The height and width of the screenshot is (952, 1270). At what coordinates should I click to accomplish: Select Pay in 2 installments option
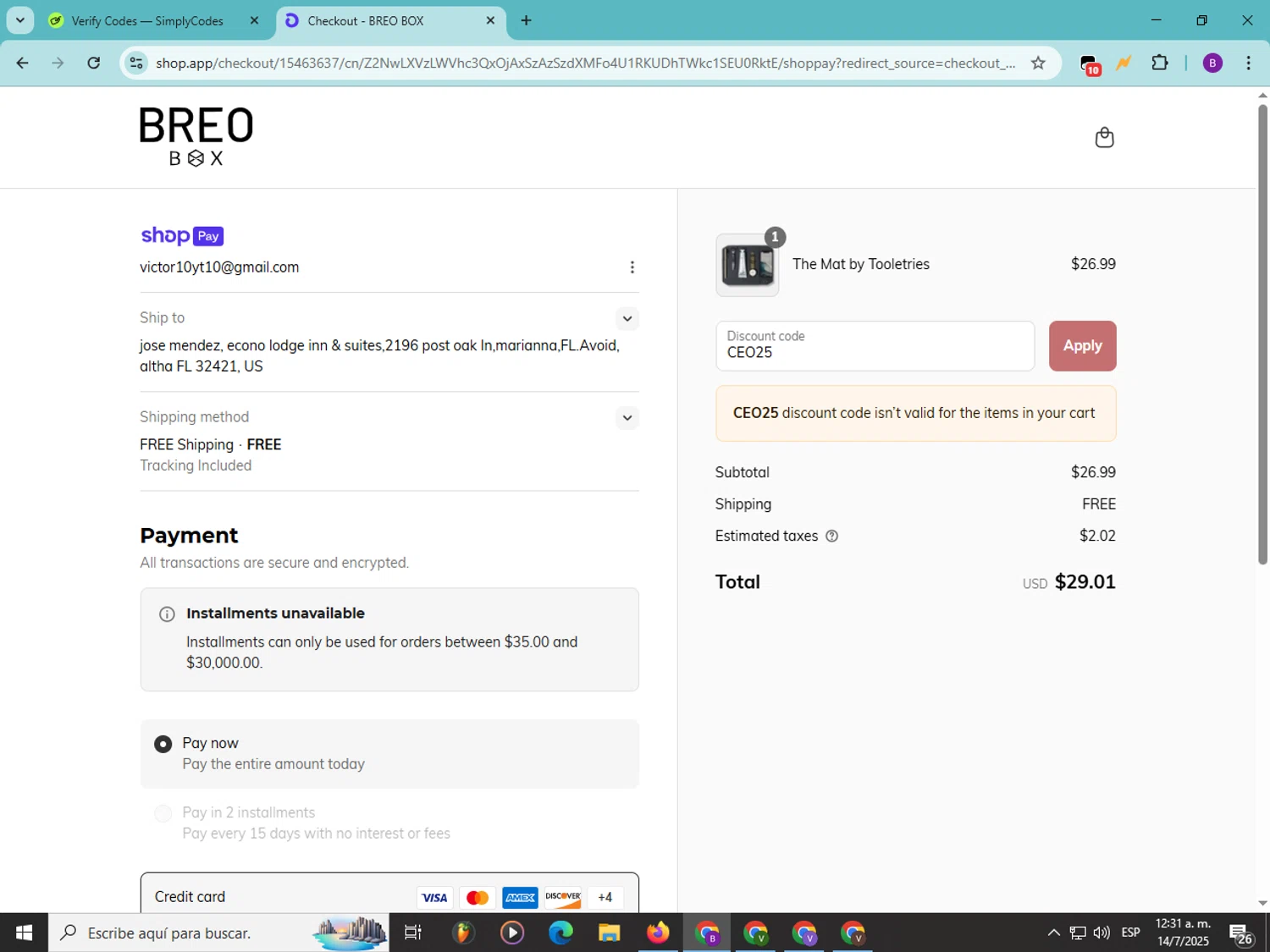click(163, 813)
